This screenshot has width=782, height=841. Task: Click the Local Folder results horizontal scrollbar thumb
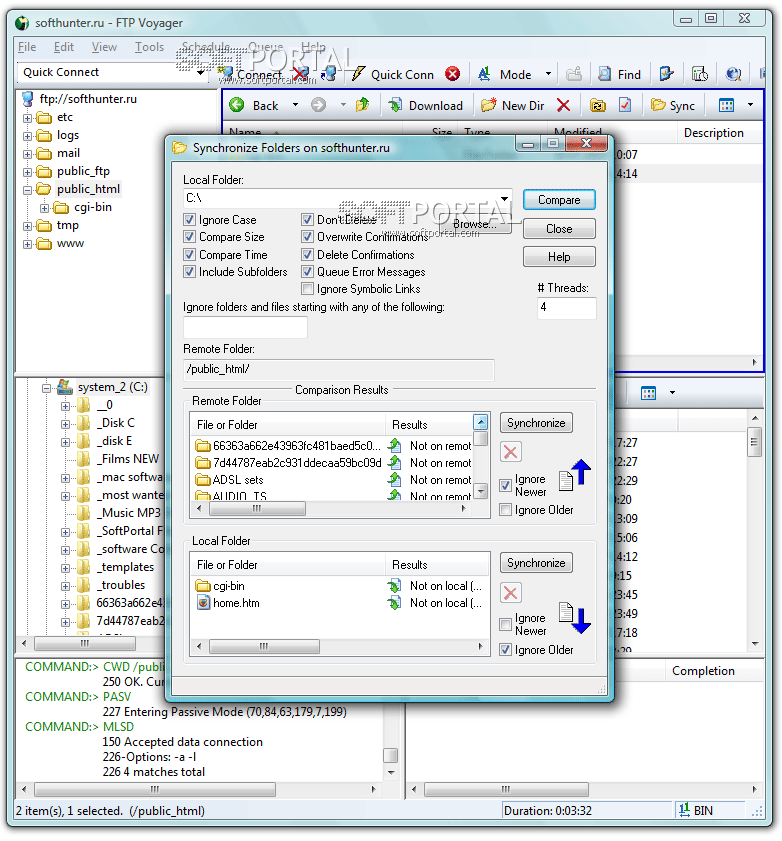pyautogui.click(x=264, y=646)
